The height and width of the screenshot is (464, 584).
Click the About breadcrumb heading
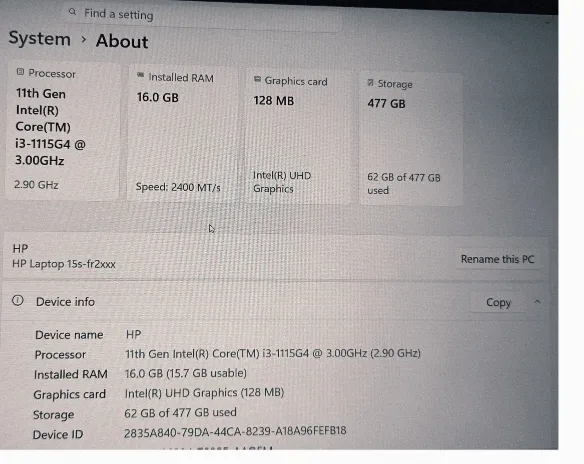click(122, 41)
